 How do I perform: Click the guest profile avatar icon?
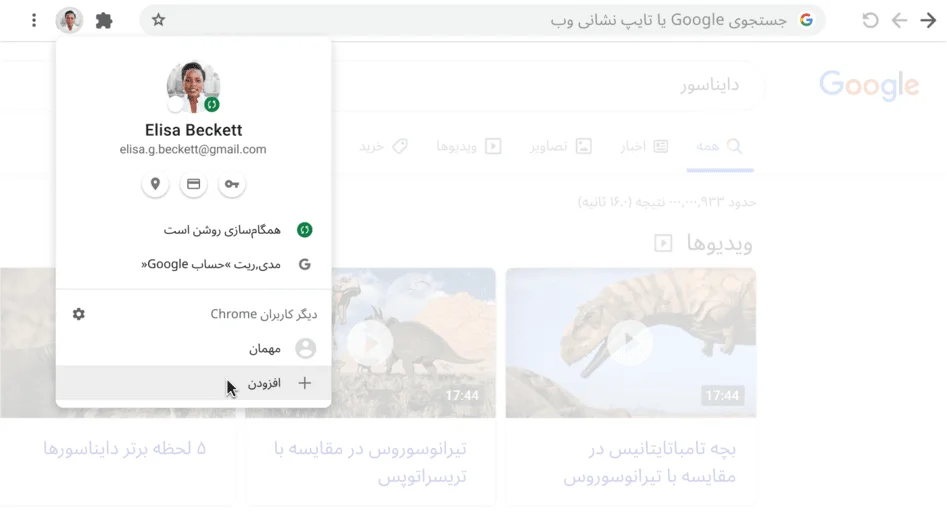pyautogui.click(x=305, y=348)
